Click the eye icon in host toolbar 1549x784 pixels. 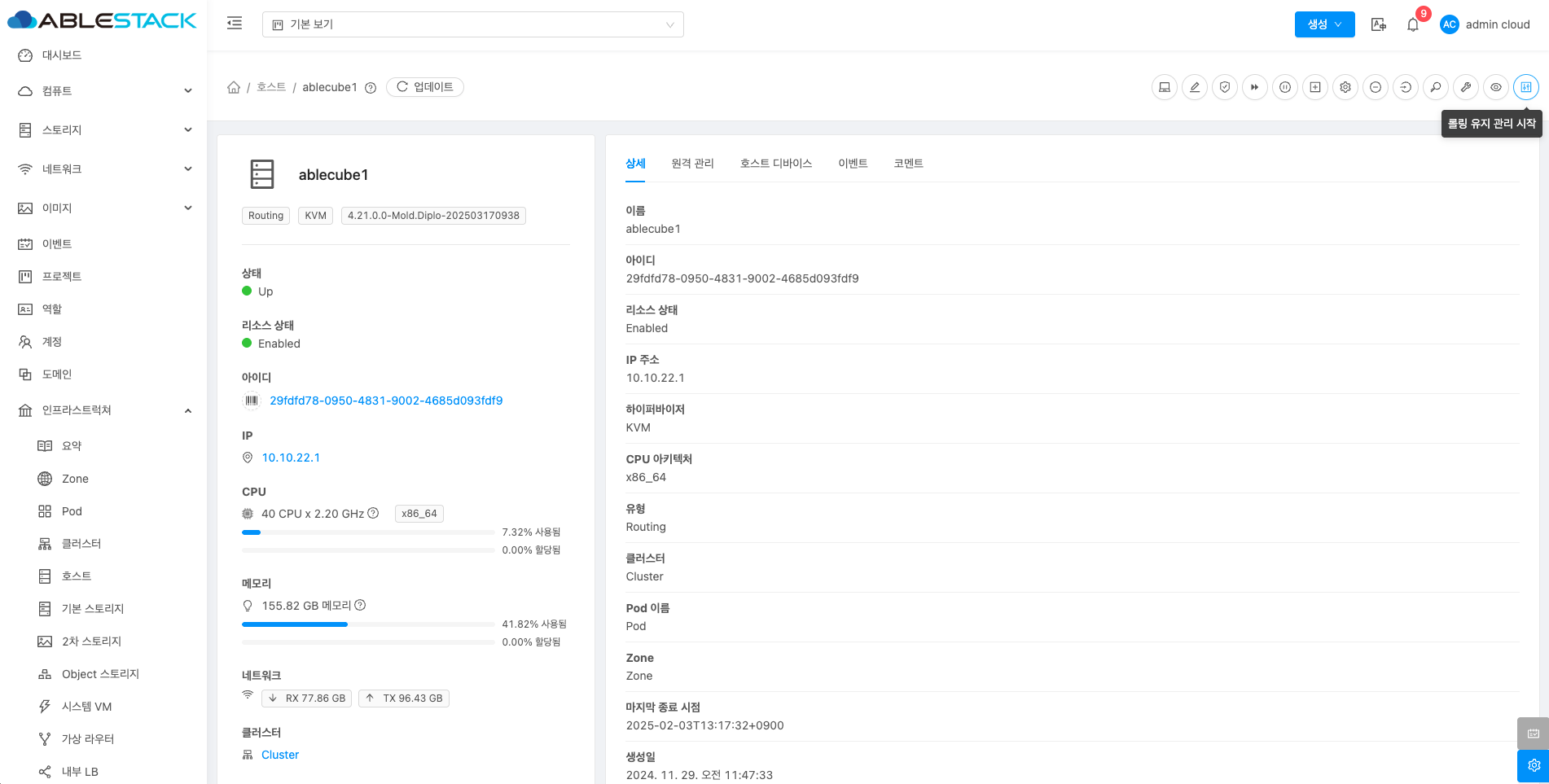1496,87
